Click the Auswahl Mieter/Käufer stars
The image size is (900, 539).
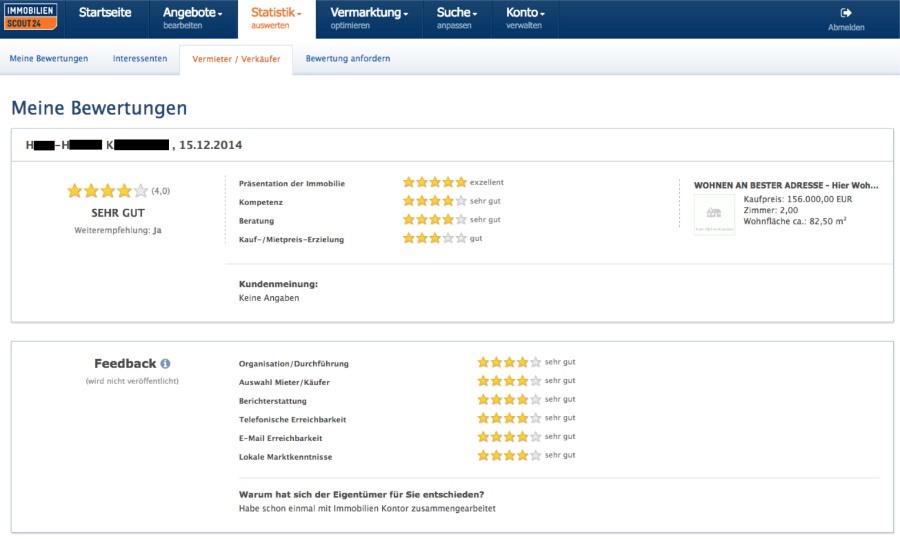pyautogui.click(x=509, y=381)
